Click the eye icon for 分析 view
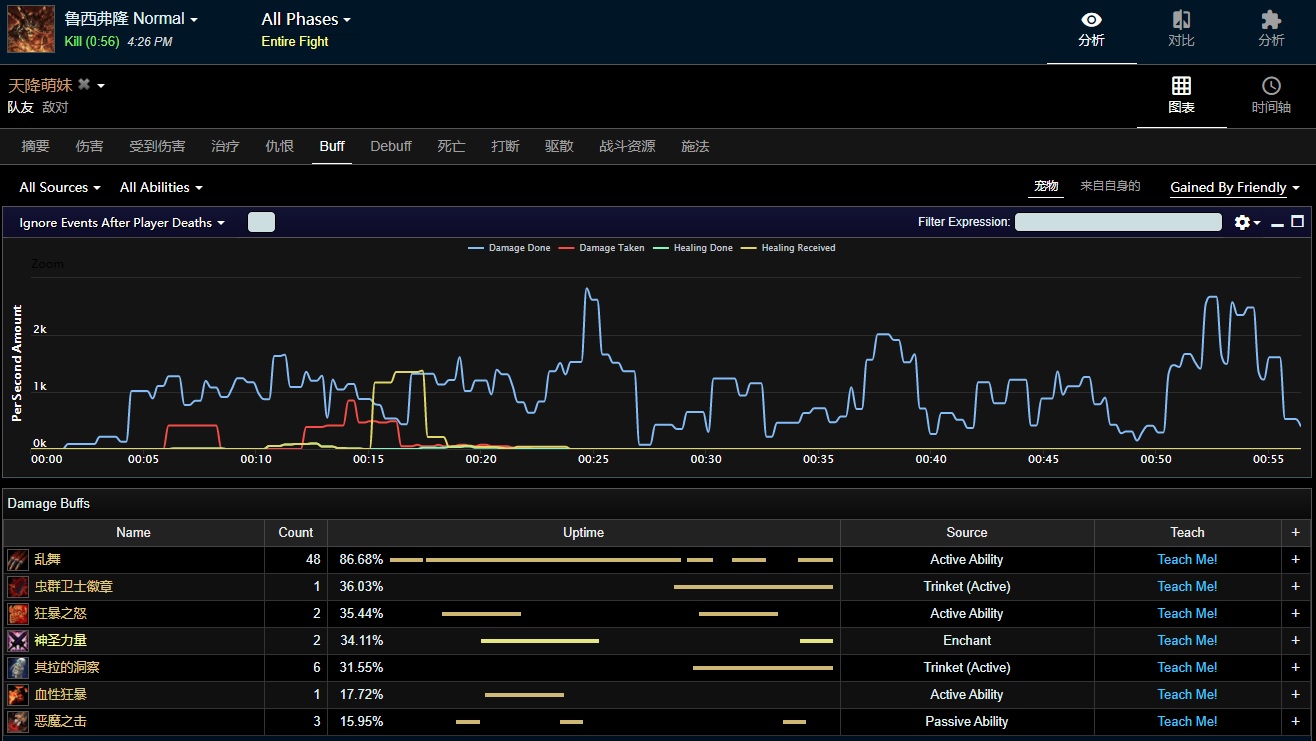Image resolution: width=1316 pixels, height=741 pixels. coord(1091,21)
